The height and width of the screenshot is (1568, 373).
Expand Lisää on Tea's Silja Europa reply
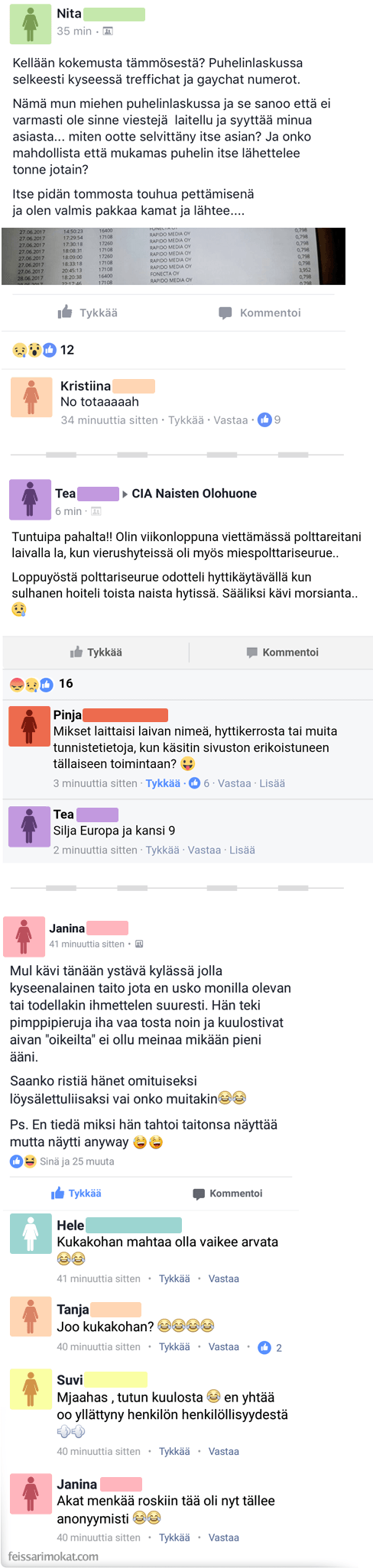pos(242,850)
